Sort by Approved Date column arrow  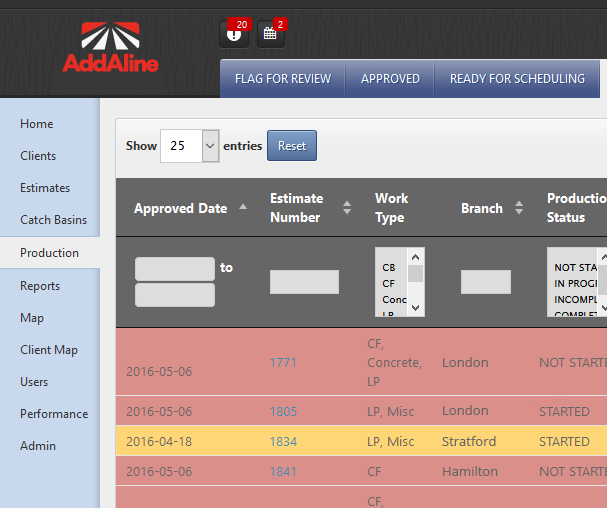pyautogui.click(x=243, y=208)
